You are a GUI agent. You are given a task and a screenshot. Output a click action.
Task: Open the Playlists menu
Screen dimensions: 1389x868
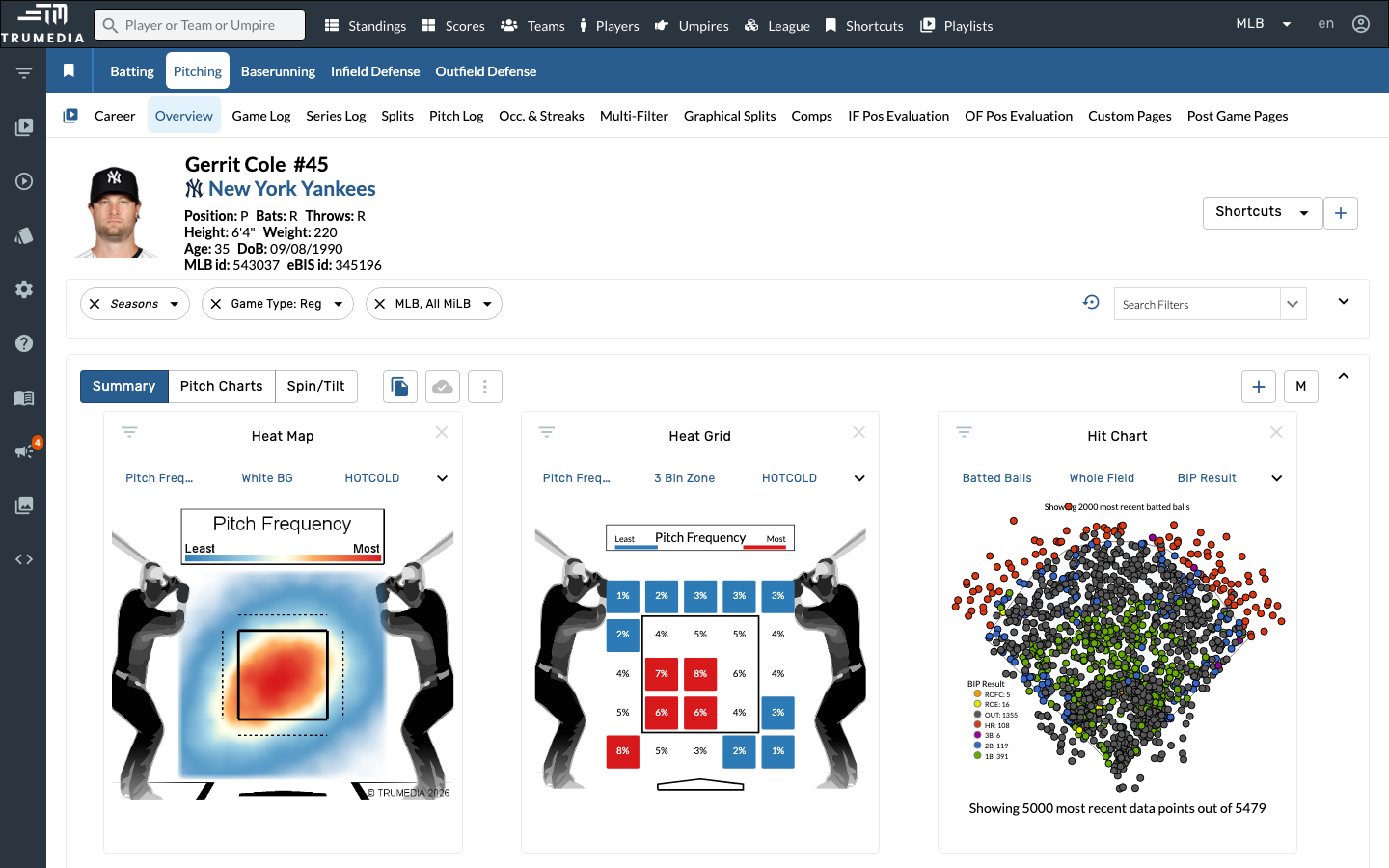(x=956, y=26)
